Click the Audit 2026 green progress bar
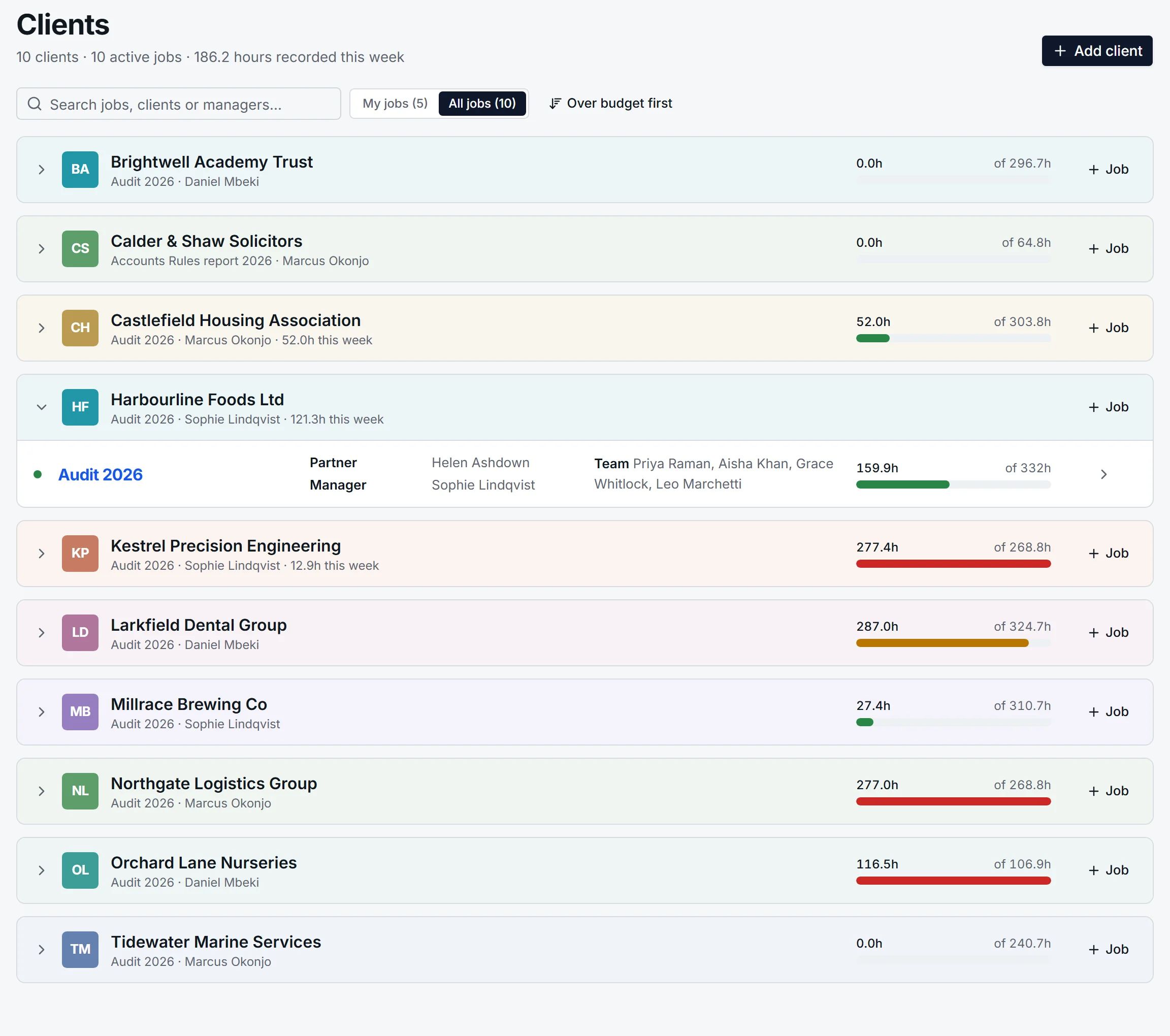This screenshot has height=1036, width=1170. tap(903, 485)
